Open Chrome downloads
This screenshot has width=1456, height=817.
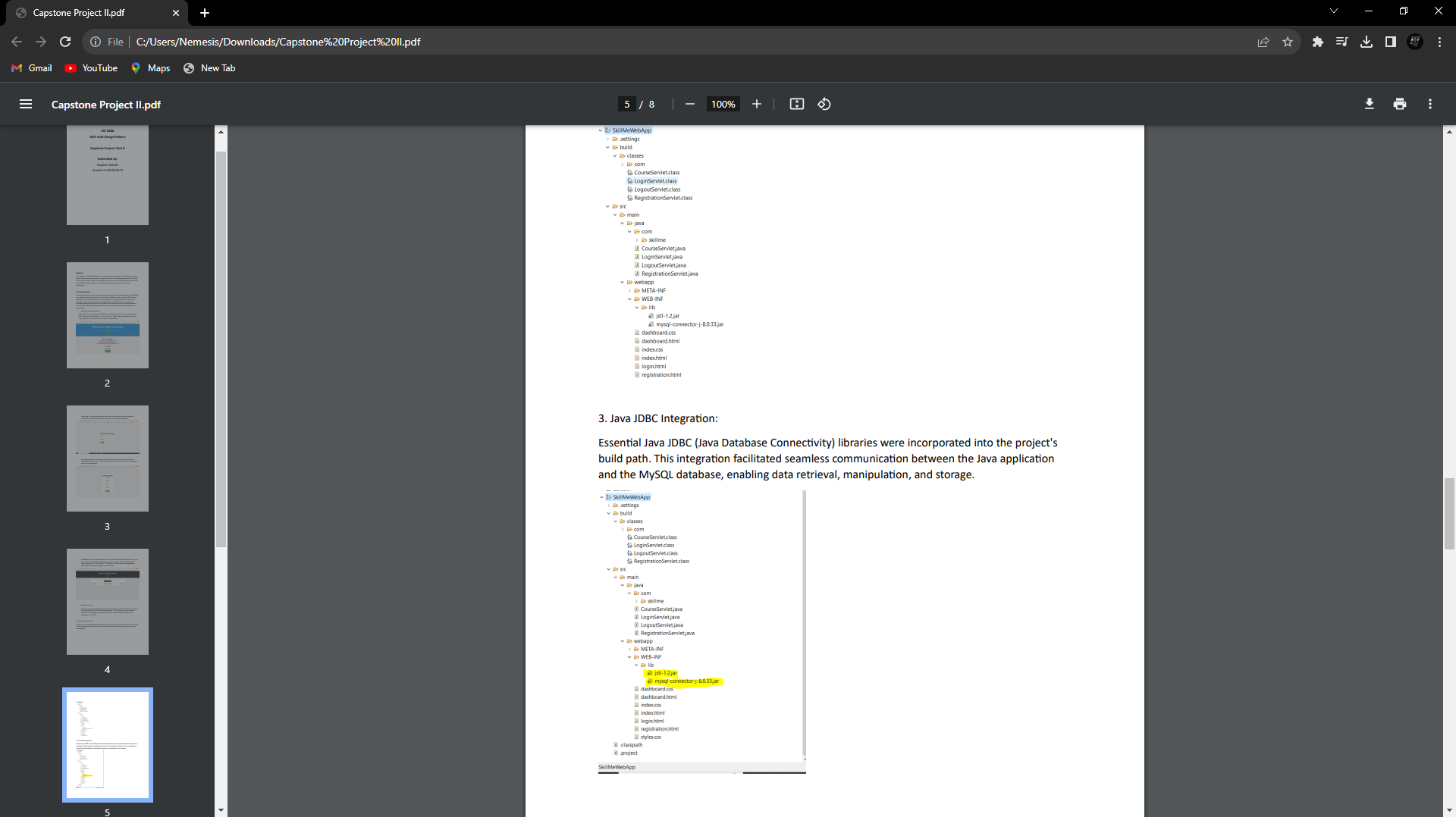click(x=1367, y=42)
